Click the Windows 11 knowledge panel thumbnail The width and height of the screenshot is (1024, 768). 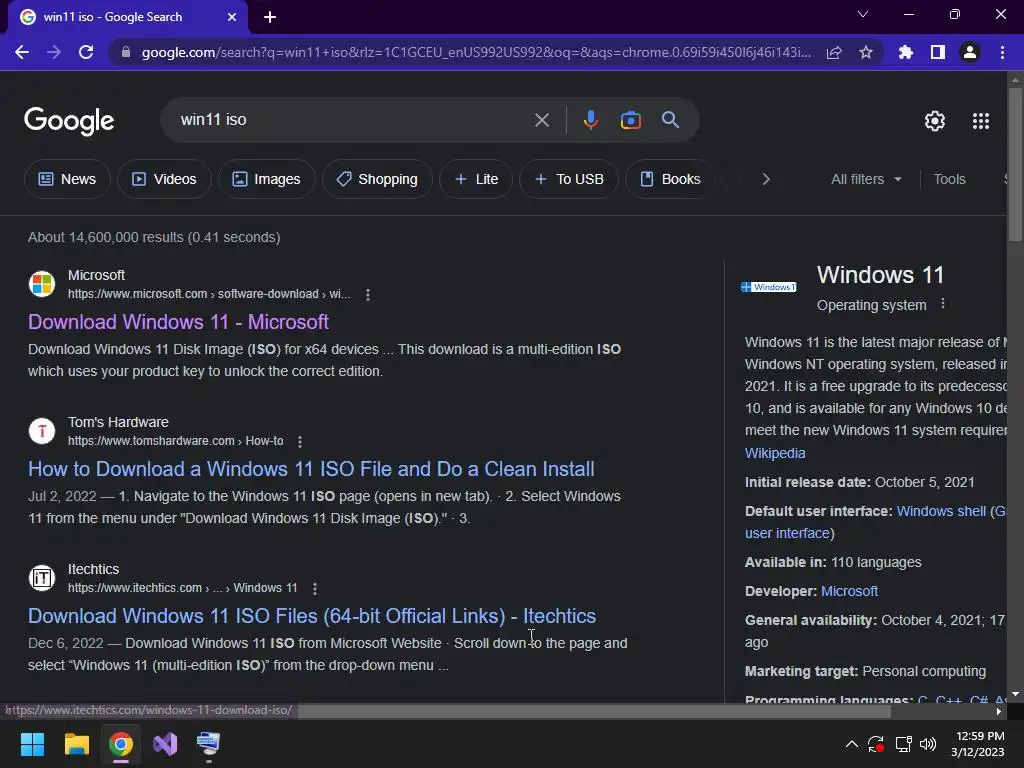pyautogui.click(x=769, y=287)
